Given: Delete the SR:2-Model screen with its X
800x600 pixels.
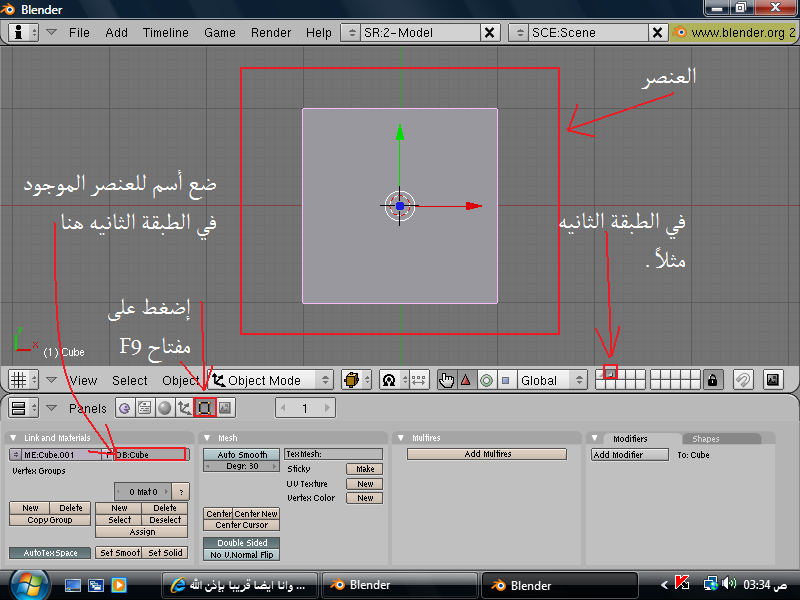Looking at the screenshot, I should coord(489,33).
